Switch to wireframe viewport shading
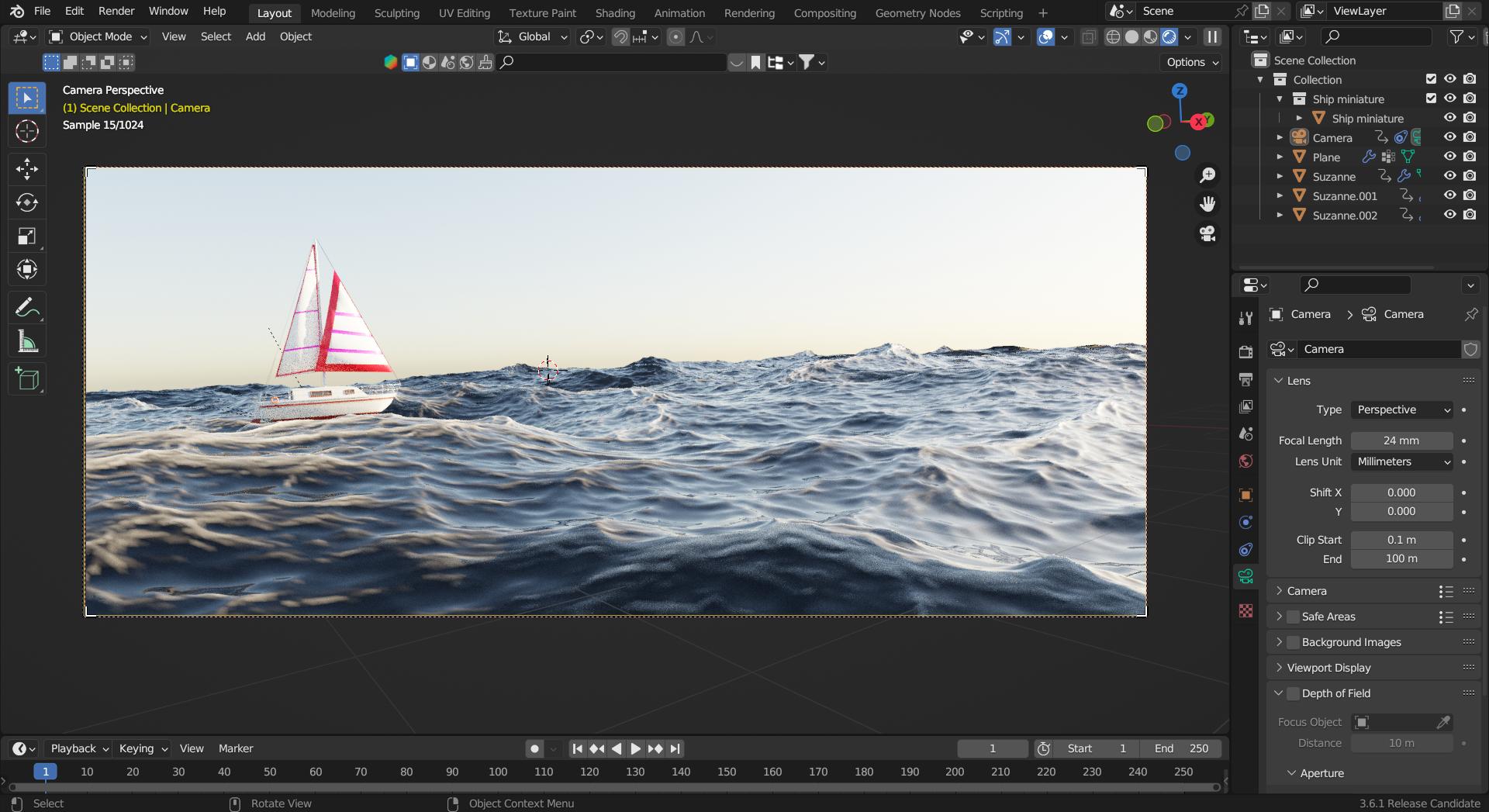 1113,36
